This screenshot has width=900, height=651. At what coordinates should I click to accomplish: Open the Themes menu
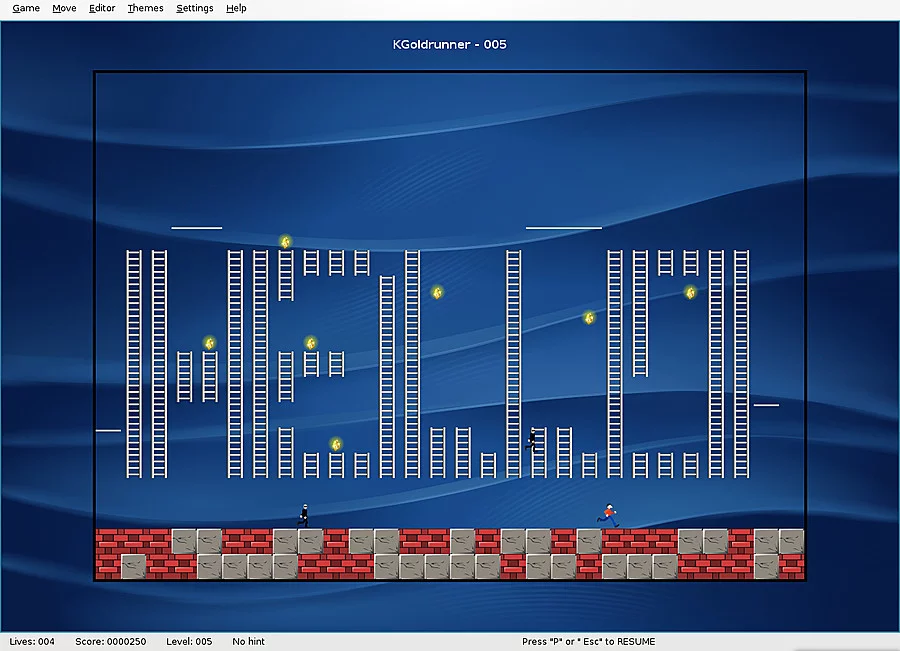(145, 8)
